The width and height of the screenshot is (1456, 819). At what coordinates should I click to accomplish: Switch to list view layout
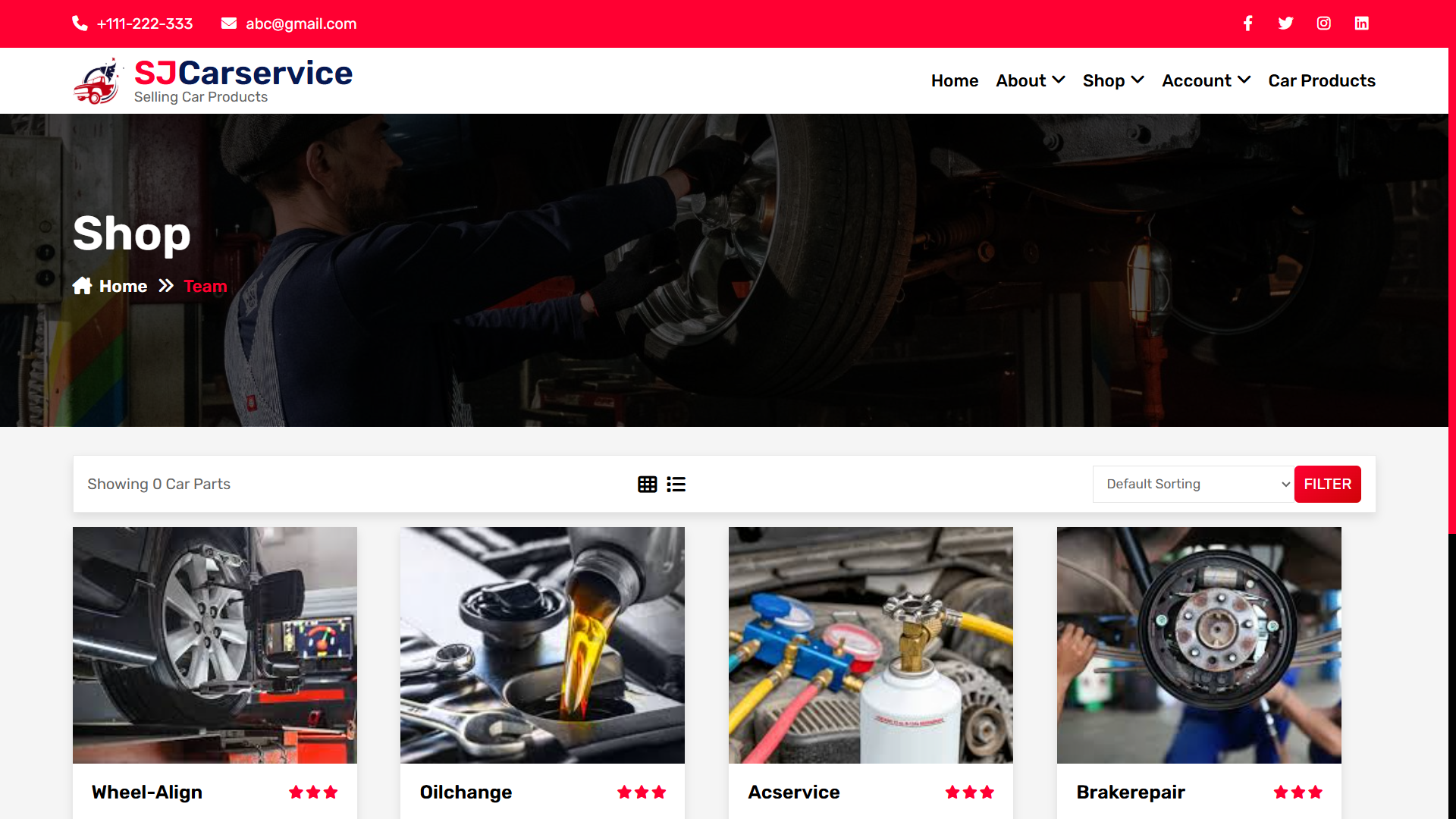click(x=676, y=485)
